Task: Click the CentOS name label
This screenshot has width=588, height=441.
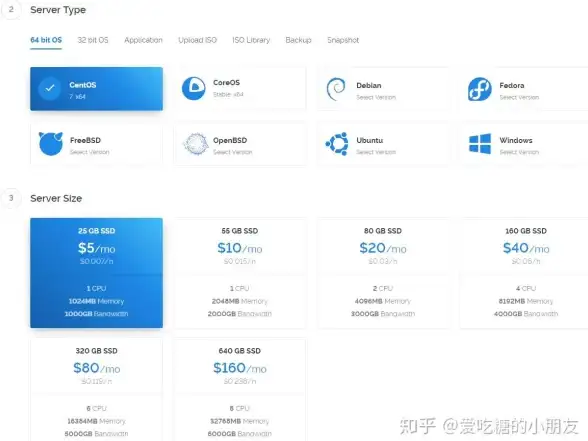Action: 82,85
